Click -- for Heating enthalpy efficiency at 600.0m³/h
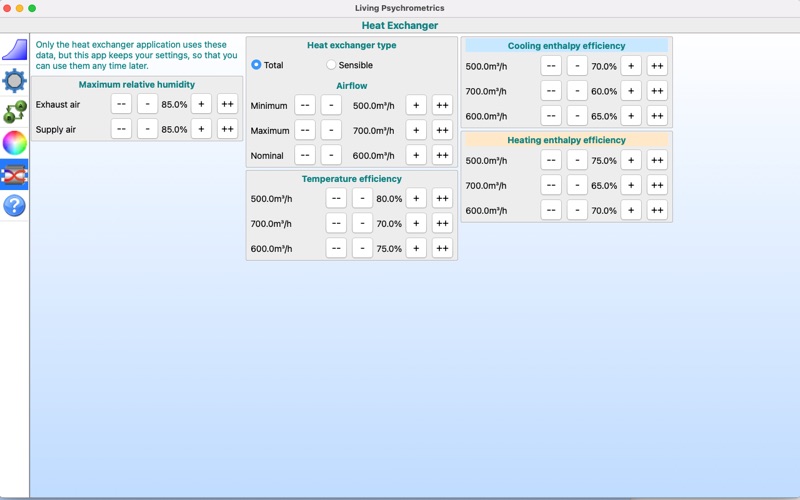Screen dimensions: 800x500 pos(551,210)
